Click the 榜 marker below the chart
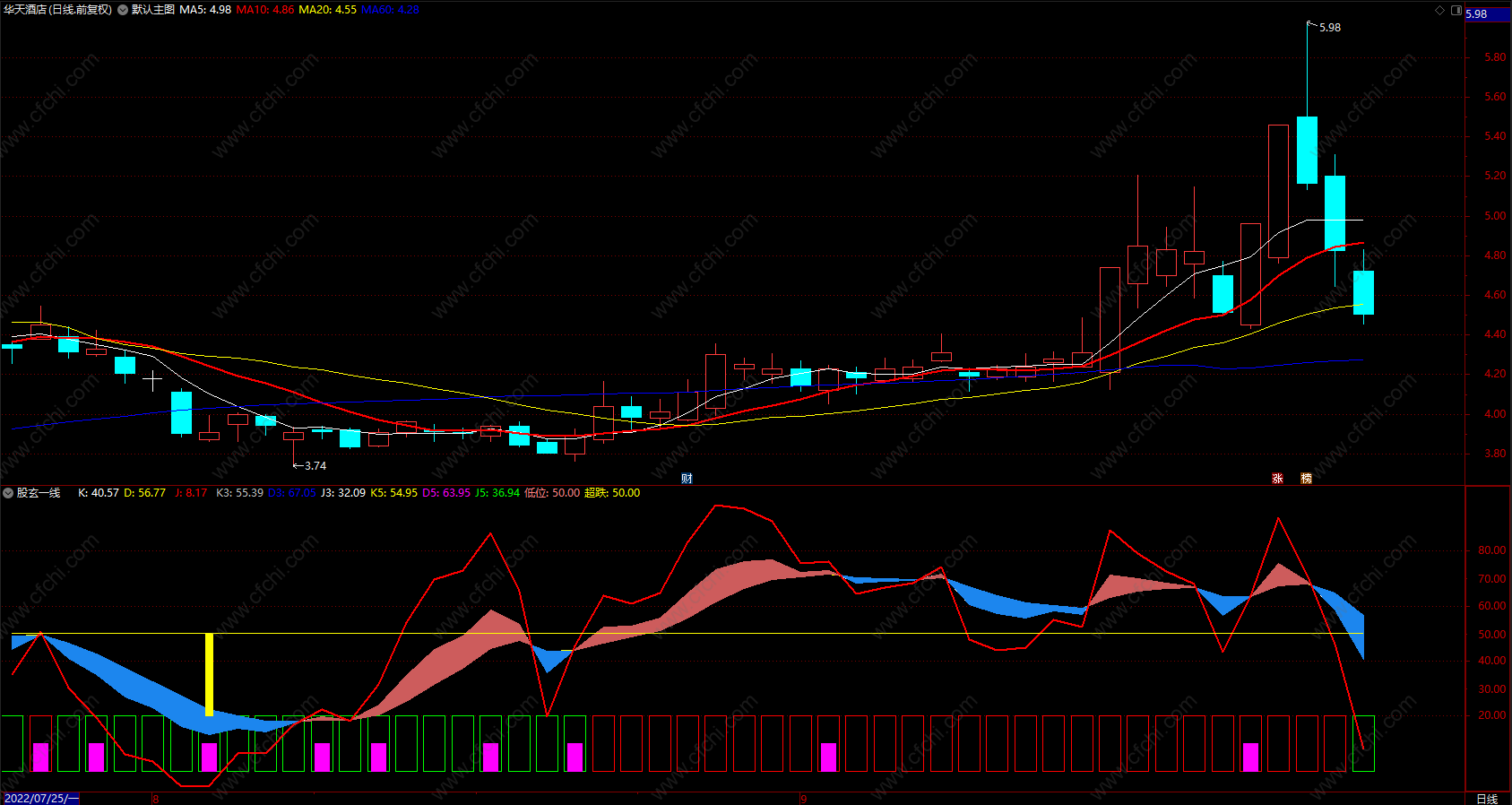The height and width of the screenshot is (805, 1512). click(x=1306, y=479)
